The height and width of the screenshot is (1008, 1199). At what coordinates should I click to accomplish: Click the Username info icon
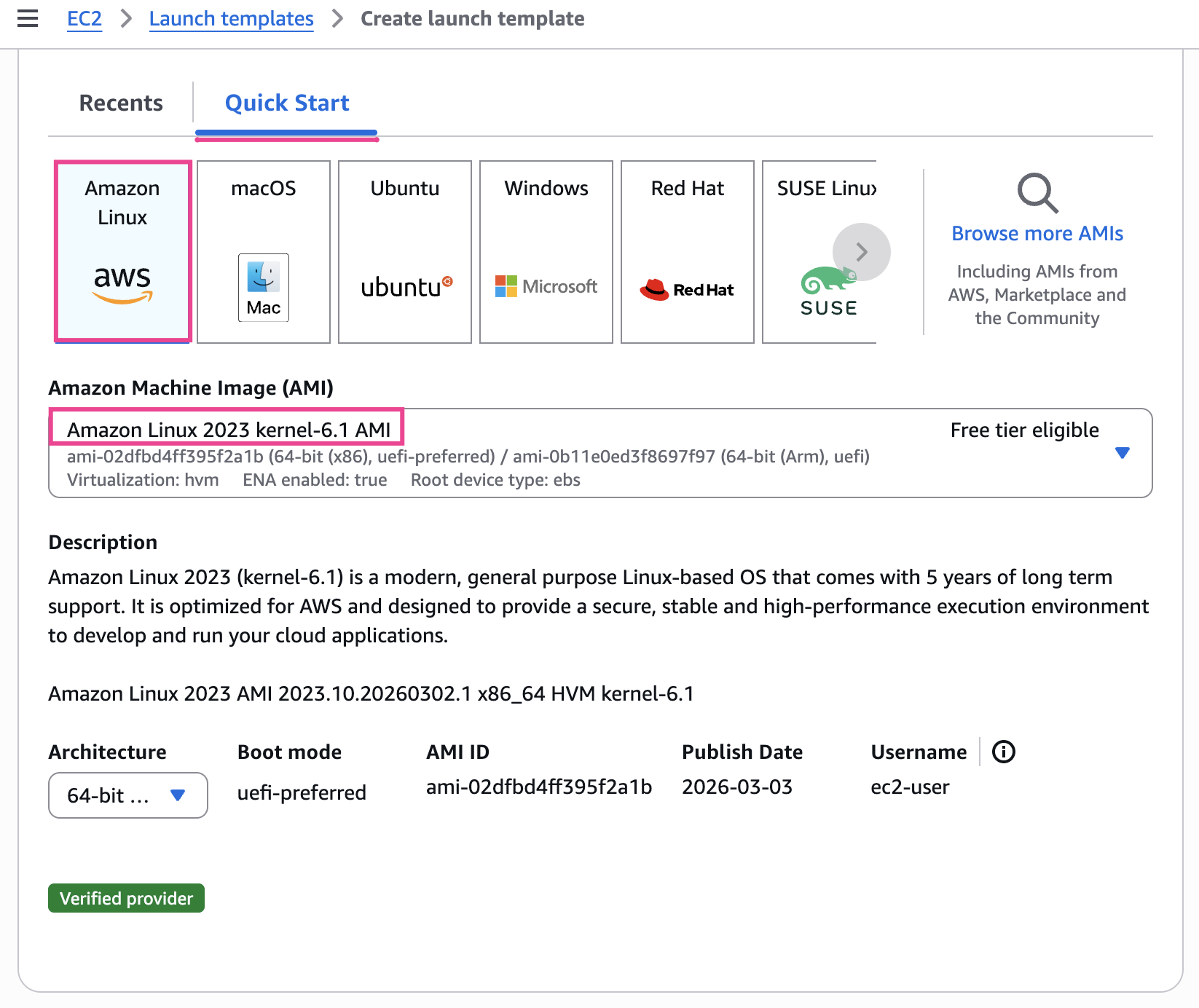[x=1003, y=752]
